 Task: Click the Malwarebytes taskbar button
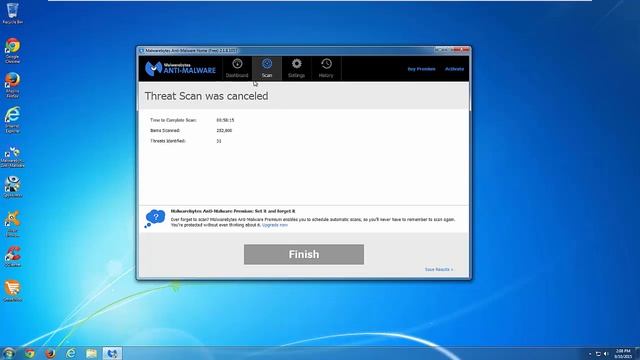click(x=112, y=353)
